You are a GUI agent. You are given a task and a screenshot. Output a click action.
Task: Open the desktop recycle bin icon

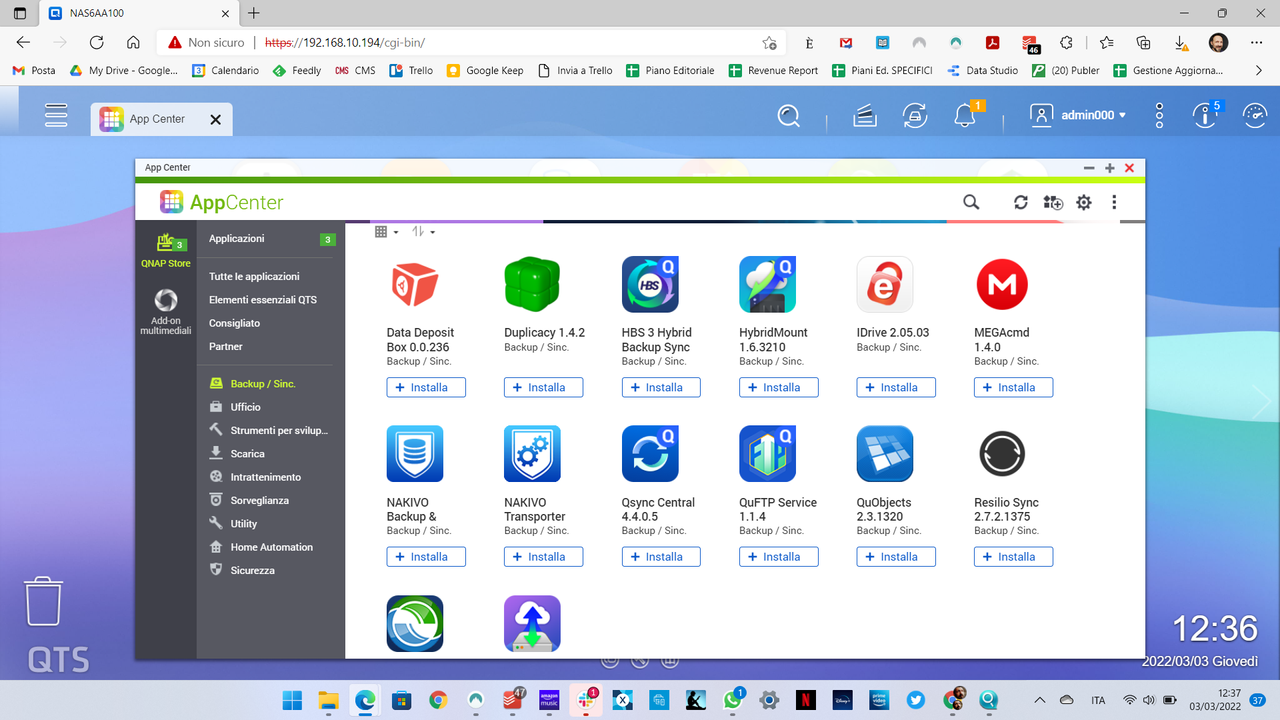pos(43,600)
